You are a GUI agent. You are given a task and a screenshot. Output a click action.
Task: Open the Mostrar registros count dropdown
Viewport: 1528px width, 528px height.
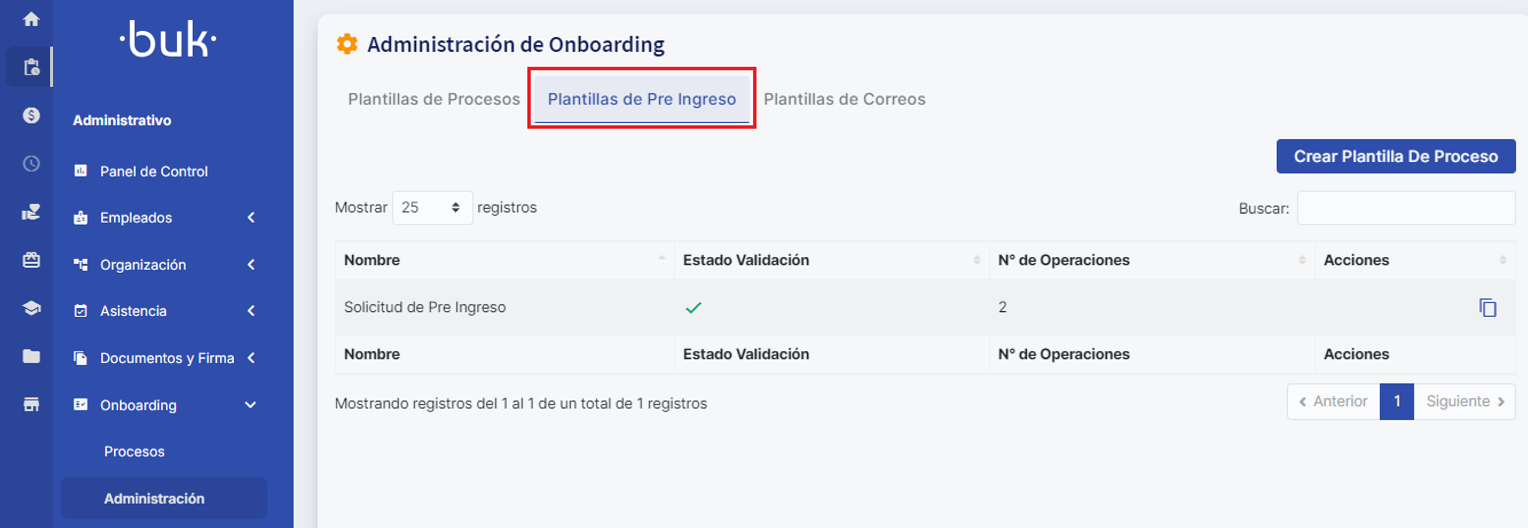[432, 208]
